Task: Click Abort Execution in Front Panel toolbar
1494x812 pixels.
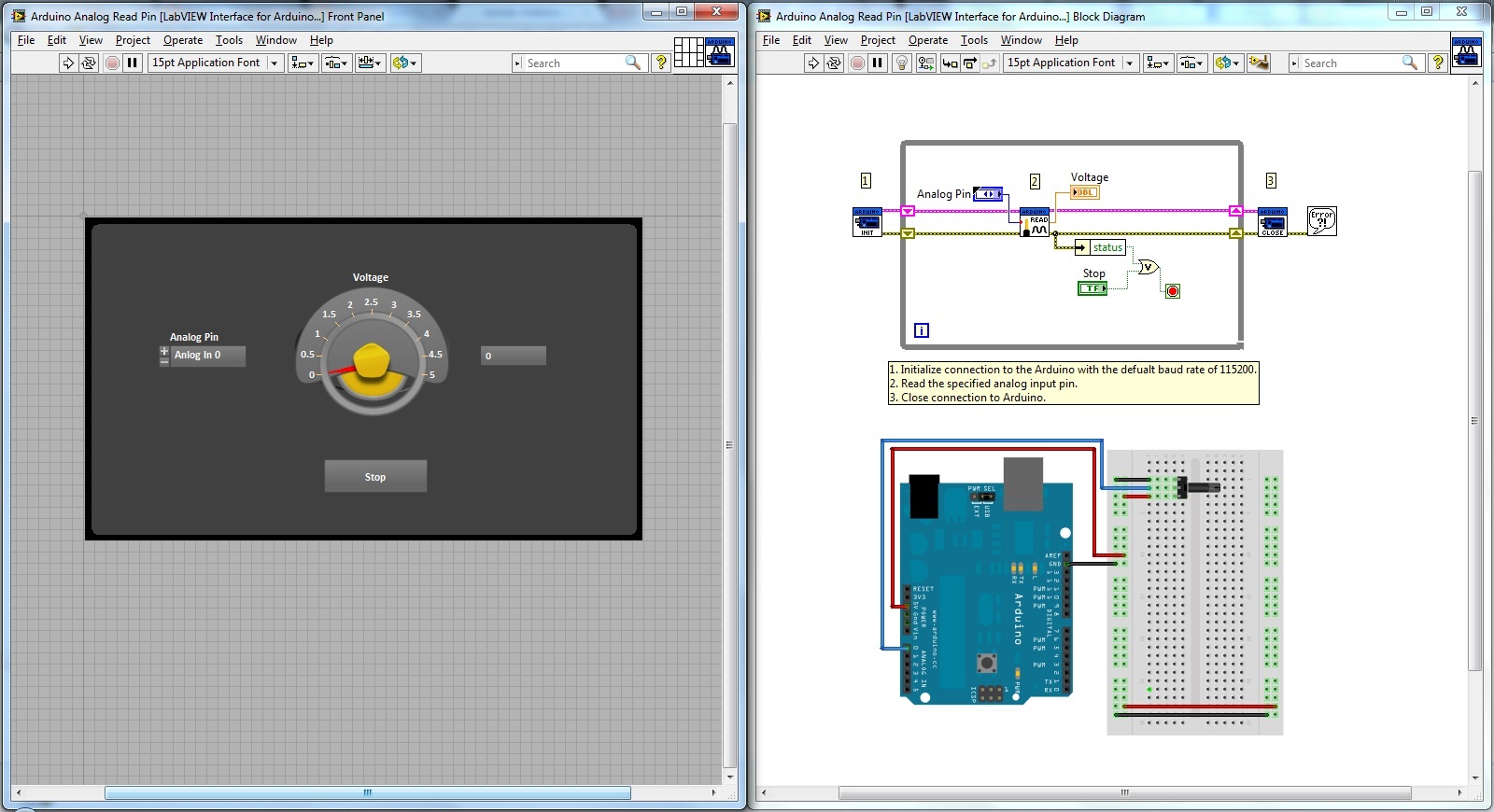Action: click(x=112, y=63)
